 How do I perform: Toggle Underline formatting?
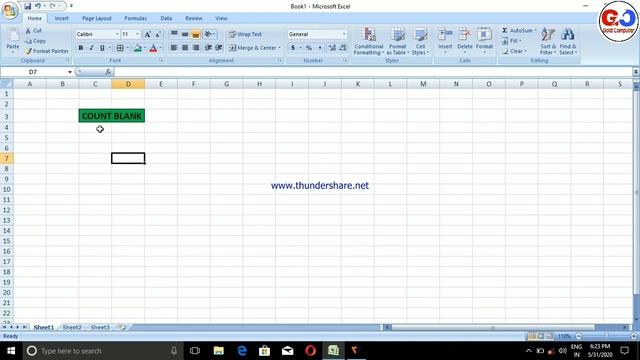tap(102, 48)
